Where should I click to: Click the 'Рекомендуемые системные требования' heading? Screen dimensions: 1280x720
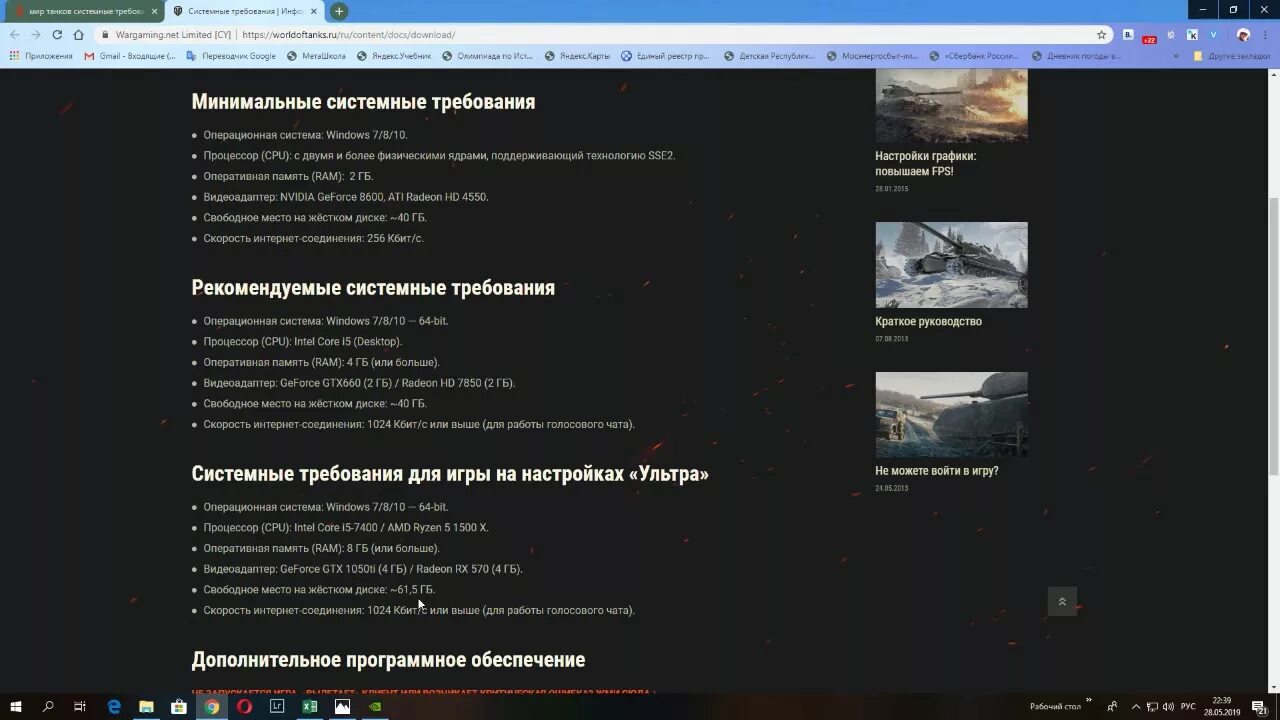click(373, 288)
